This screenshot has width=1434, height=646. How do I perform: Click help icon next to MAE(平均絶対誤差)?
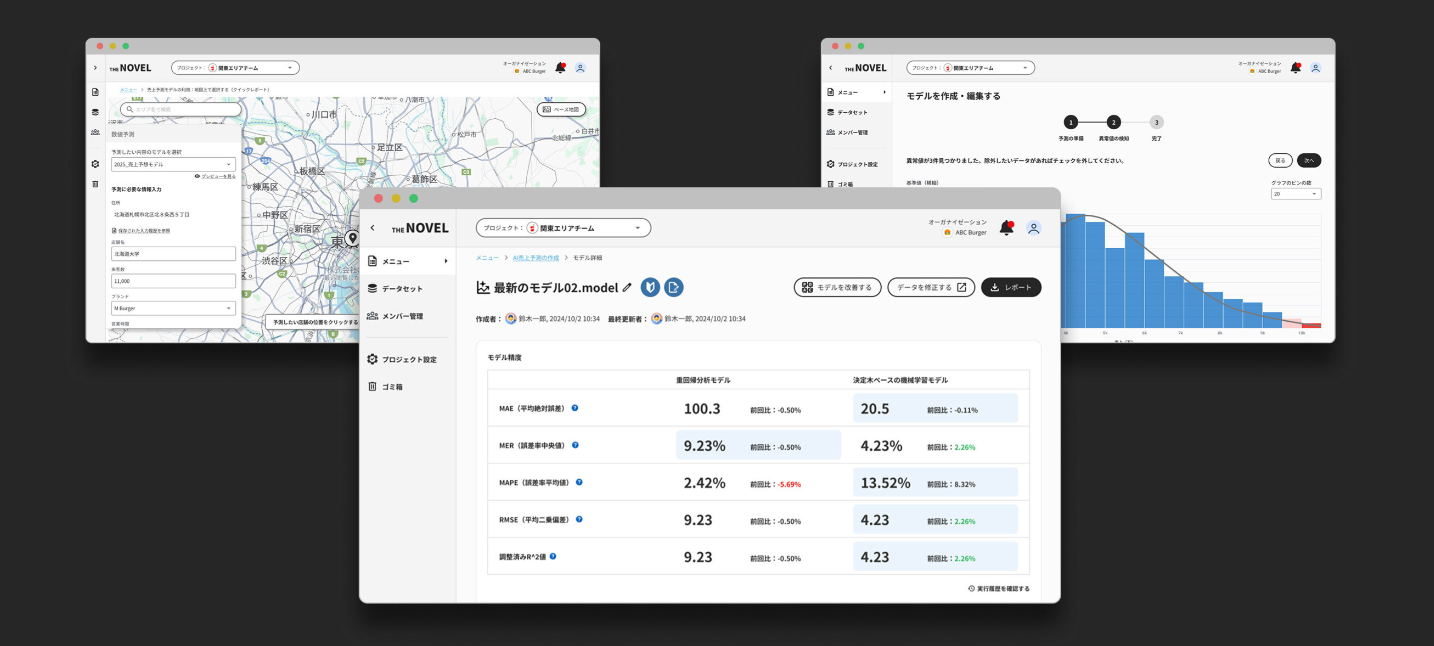(x=575, y=408)
